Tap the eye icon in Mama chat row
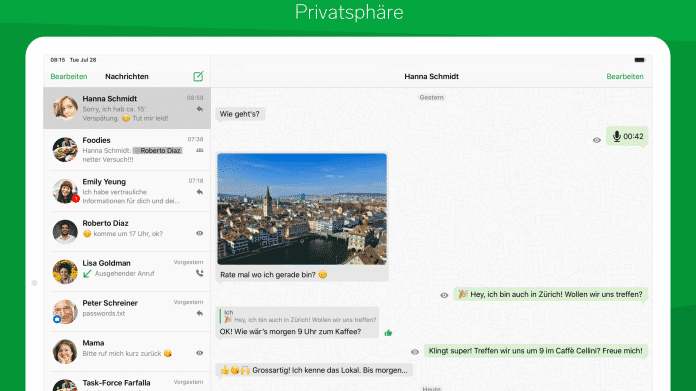This screenshot has width=696, height=391. point(200,353)
